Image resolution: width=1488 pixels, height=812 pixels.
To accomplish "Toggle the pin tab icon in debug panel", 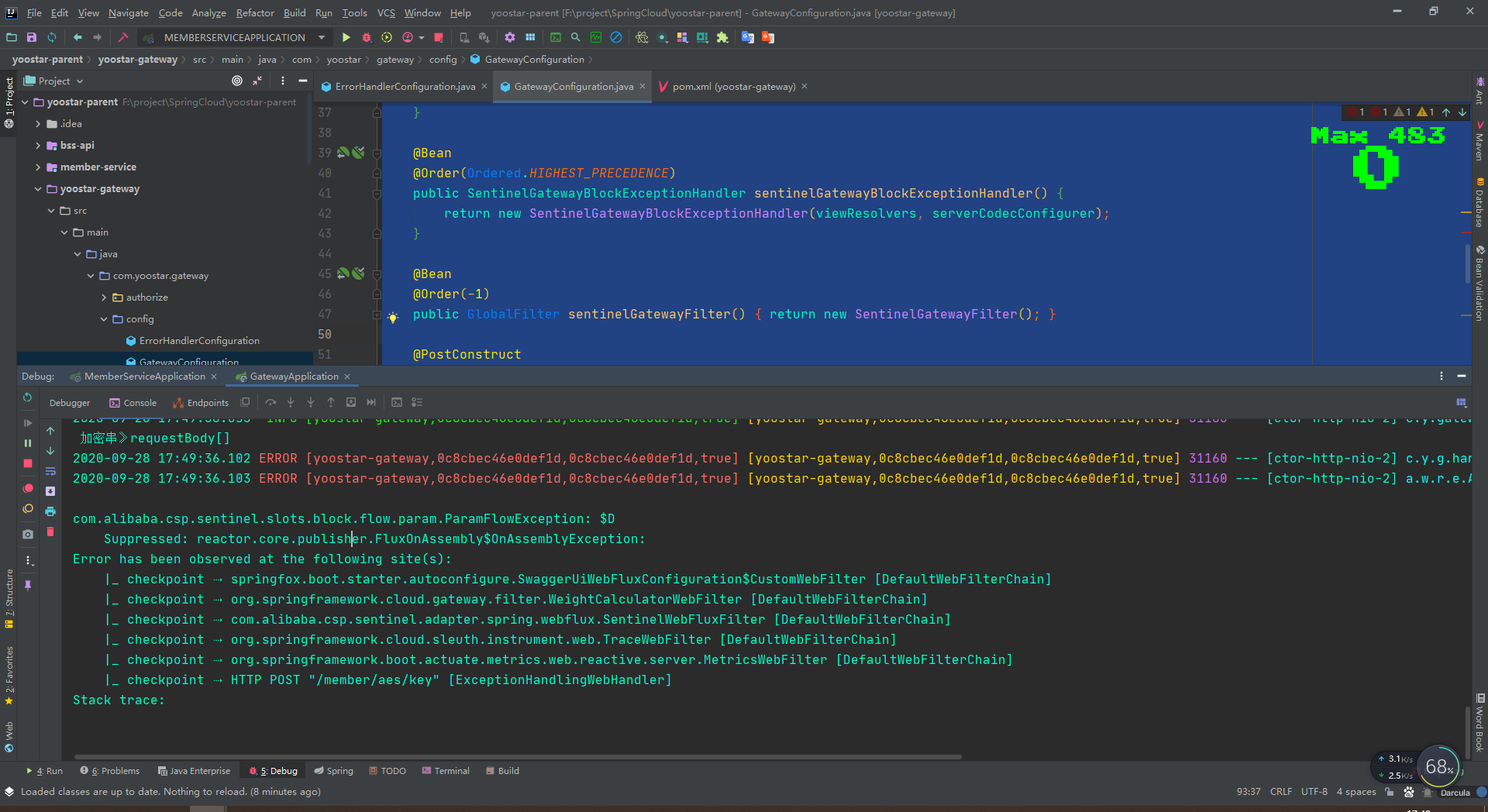I will tap(28, 586).
